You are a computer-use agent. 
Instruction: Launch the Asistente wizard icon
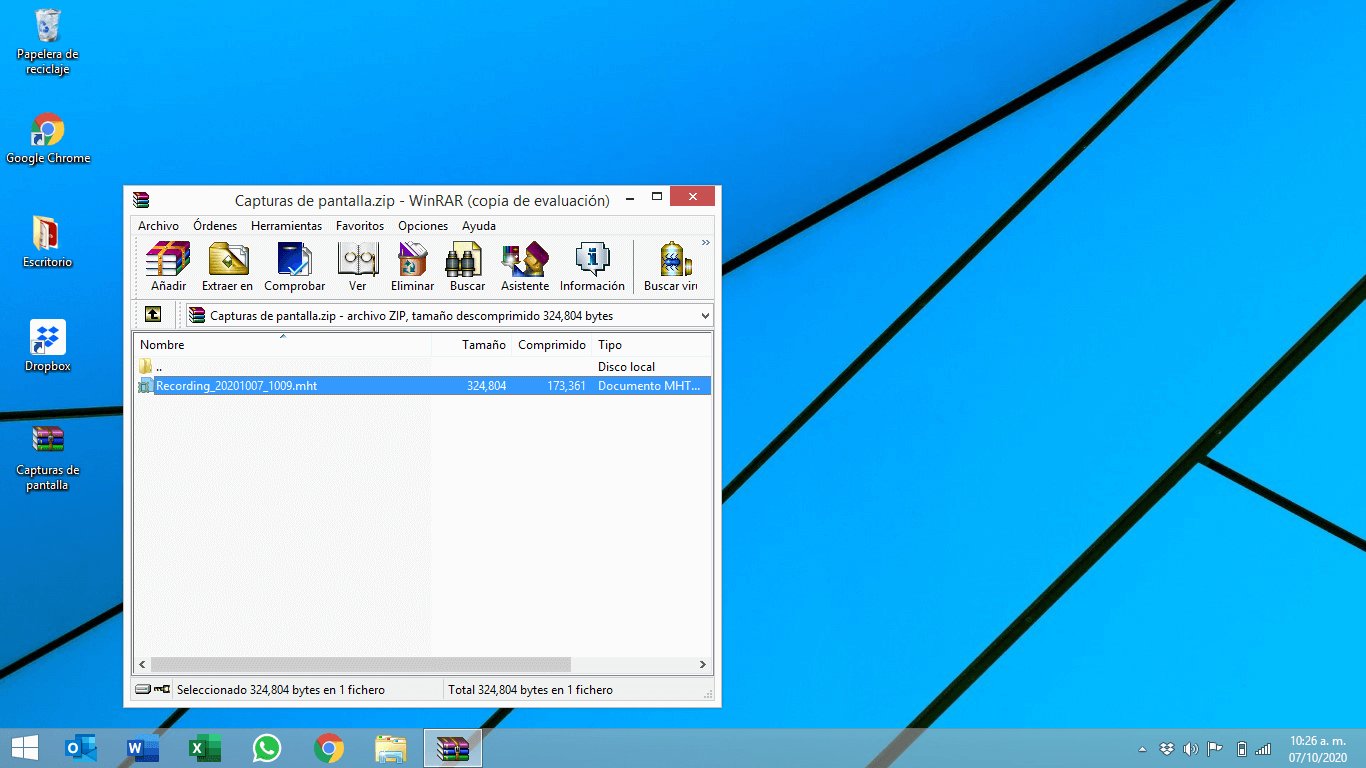coord(525,267)
